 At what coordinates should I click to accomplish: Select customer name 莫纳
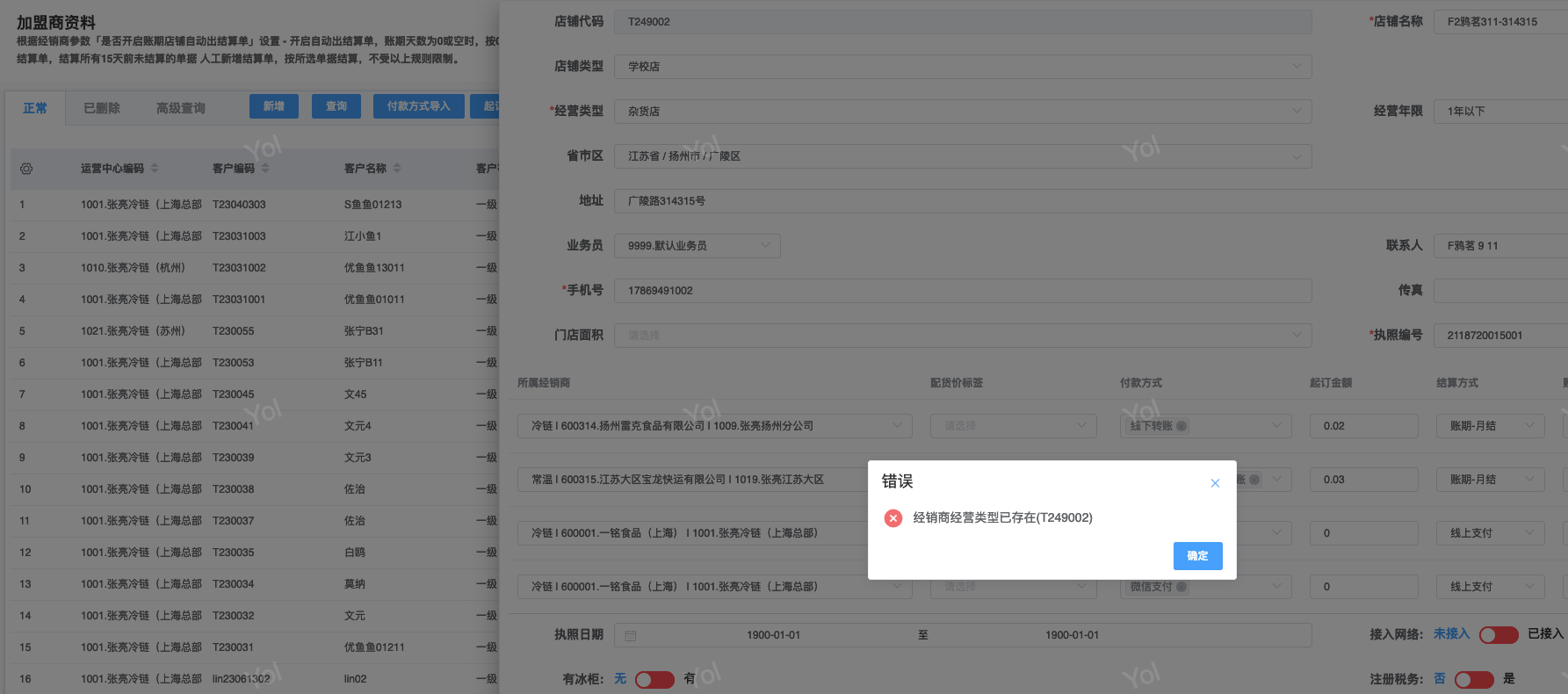[x=355, y=584]
